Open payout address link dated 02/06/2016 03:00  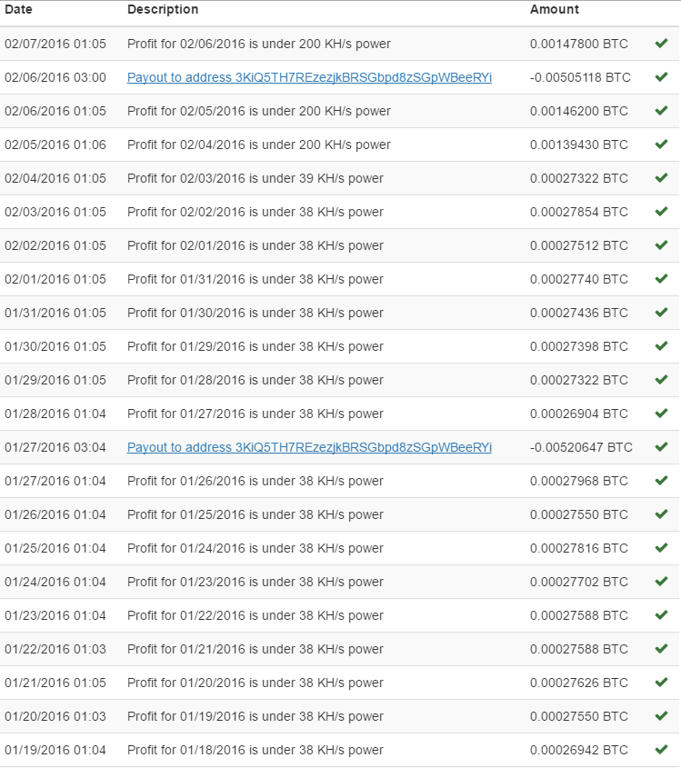(x=309, y=77)
